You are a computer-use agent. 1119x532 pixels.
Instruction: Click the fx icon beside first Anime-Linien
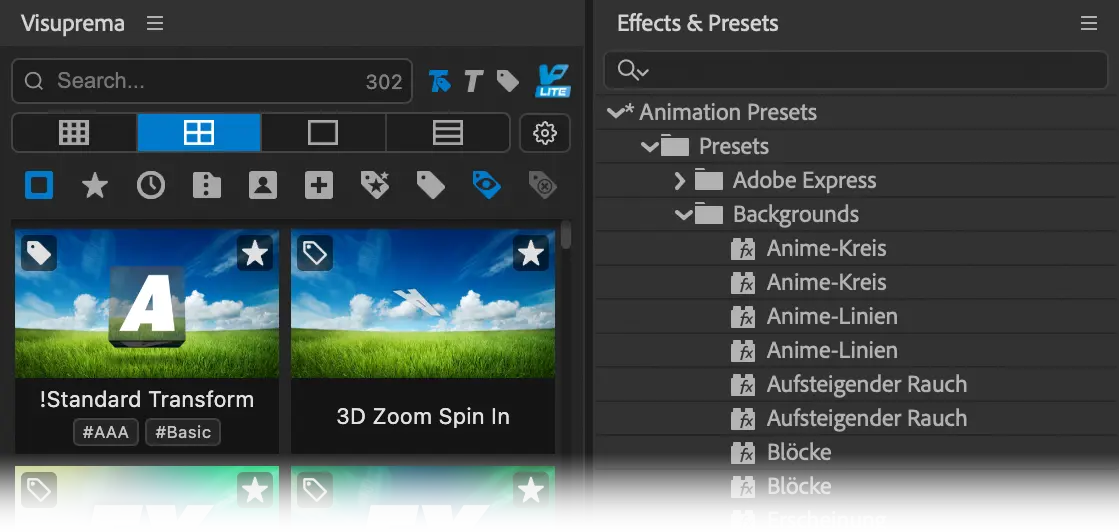(x=743, y=316)
